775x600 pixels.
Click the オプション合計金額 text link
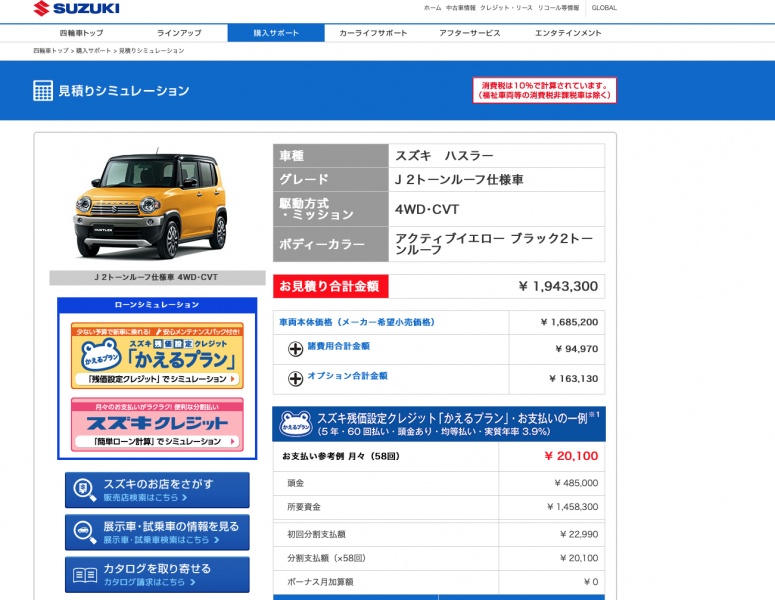[x=347, y=376]
